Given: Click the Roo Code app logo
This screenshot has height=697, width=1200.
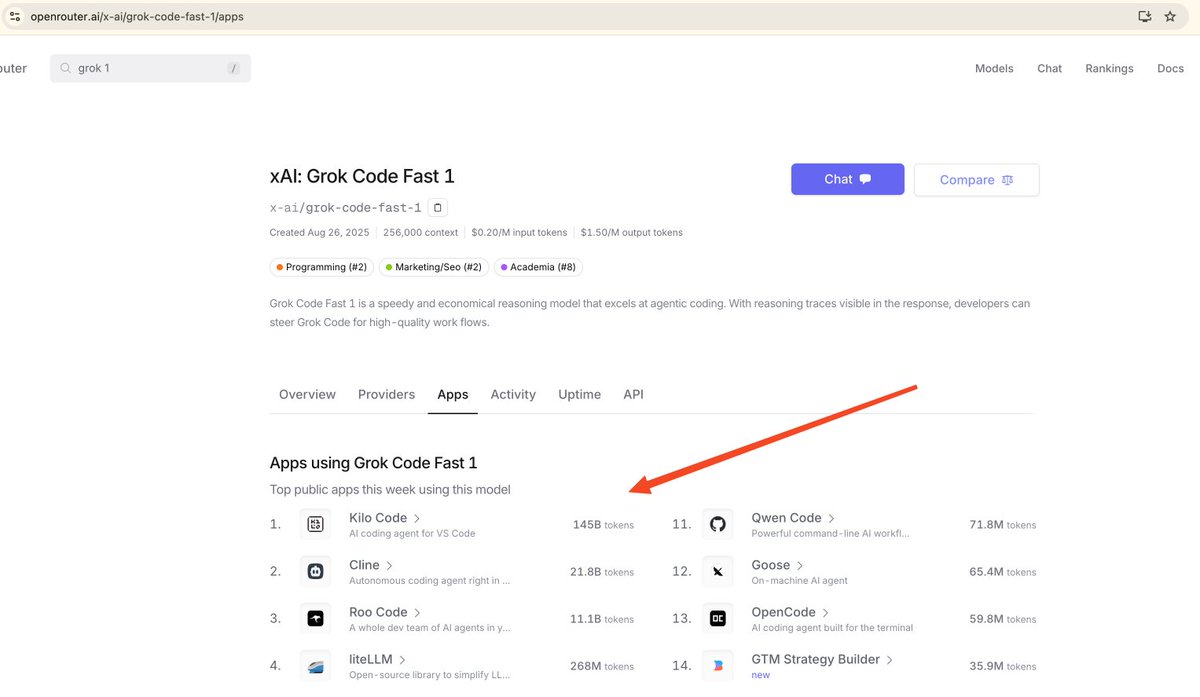Looking at the screenshot, I should tap(315, 618).
